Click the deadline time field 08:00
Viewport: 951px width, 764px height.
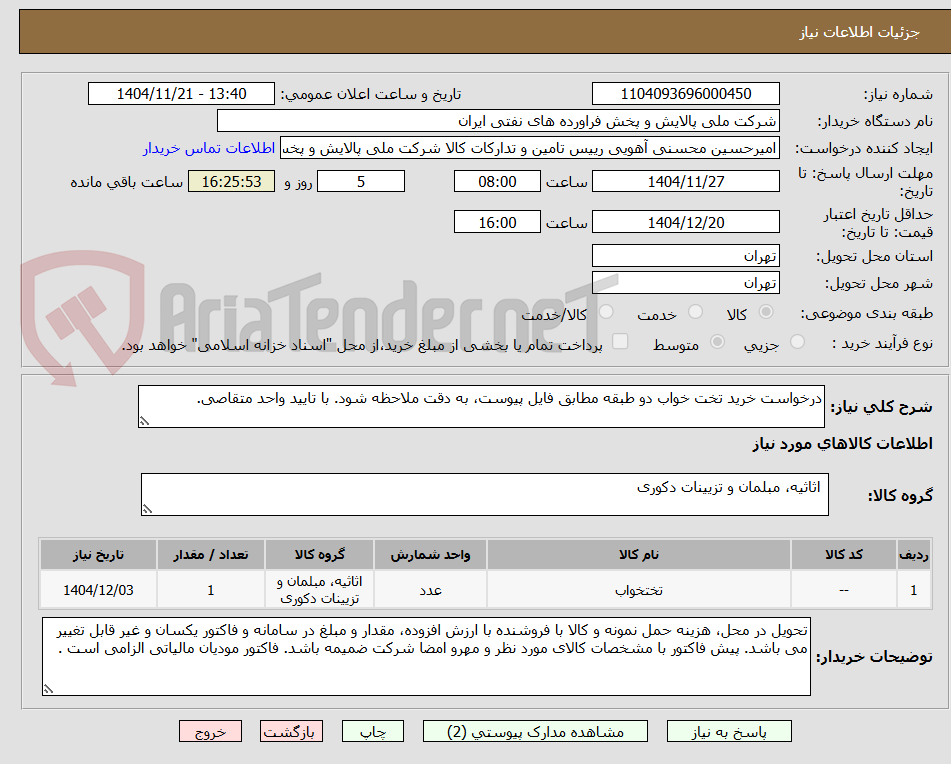coord(497,181)
